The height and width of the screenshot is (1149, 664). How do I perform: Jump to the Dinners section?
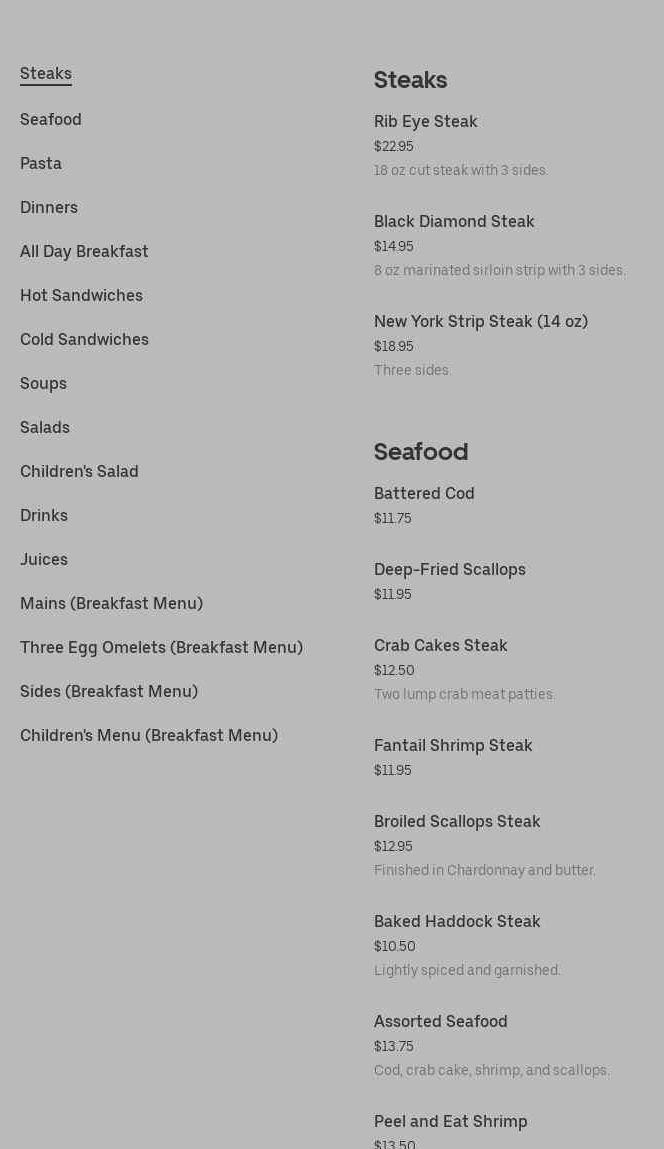[49, 207]
